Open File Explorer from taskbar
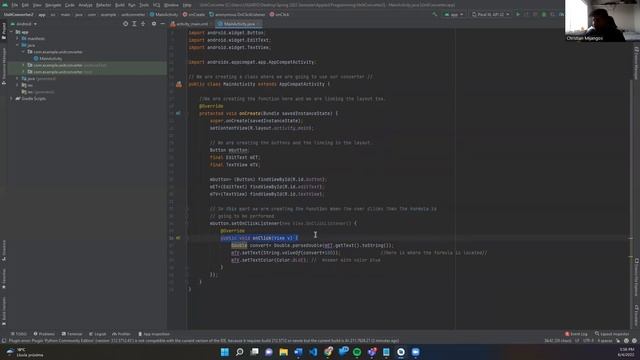The image size is (640, 360). (x=284, y=352)
